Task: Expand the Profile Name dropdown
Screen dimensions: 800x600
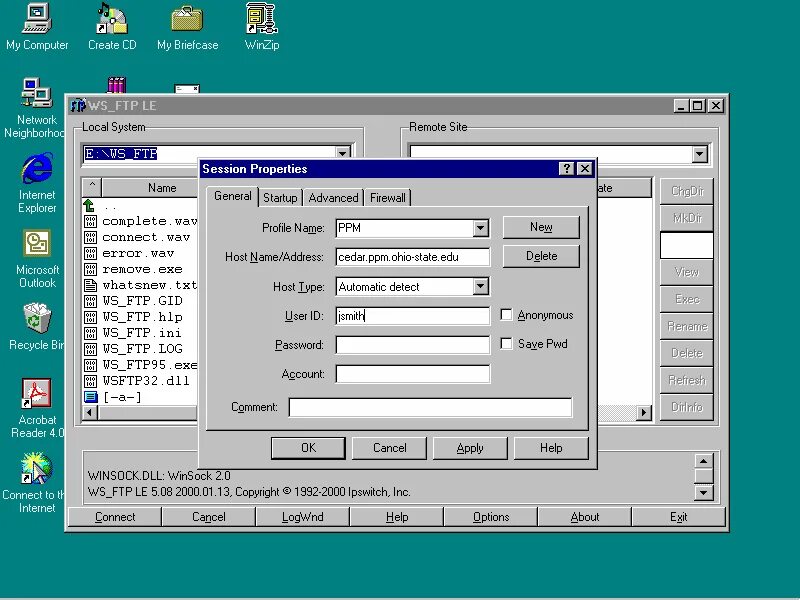Action: pos(480,228)
